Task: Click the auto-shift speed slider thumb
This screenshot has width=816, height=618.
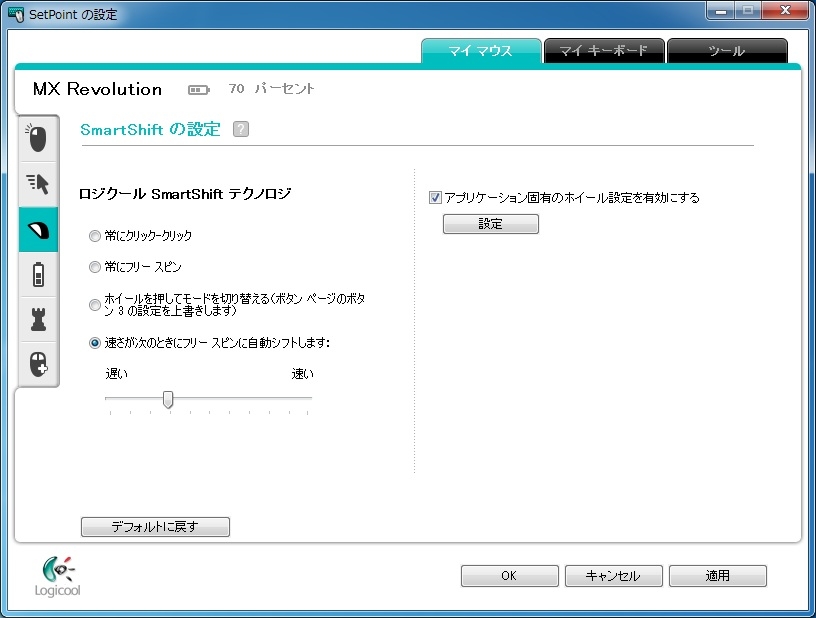Action: [x=168, y=400]
